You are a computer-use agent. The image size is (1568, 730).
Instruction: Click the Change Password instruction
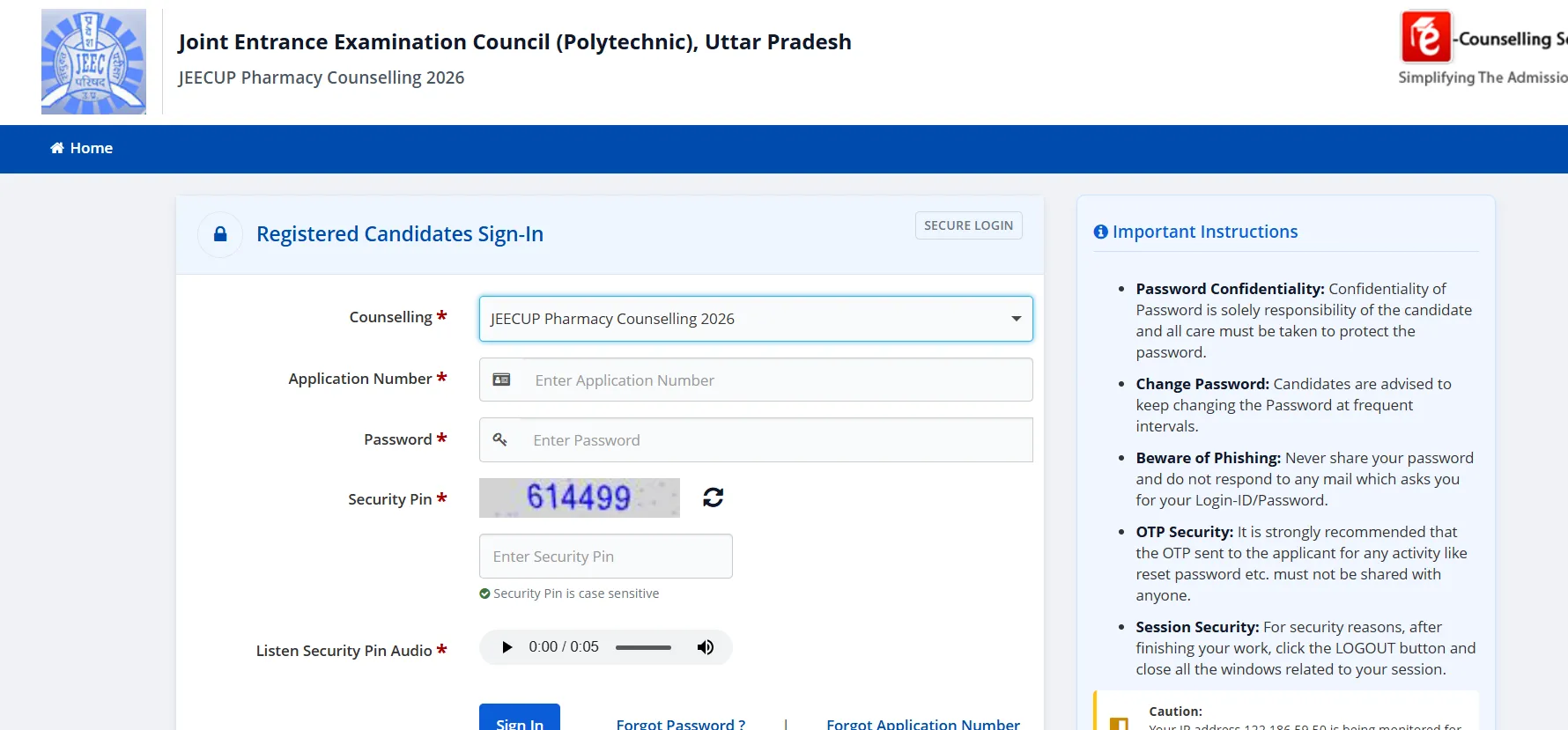tap(1294, 405)
